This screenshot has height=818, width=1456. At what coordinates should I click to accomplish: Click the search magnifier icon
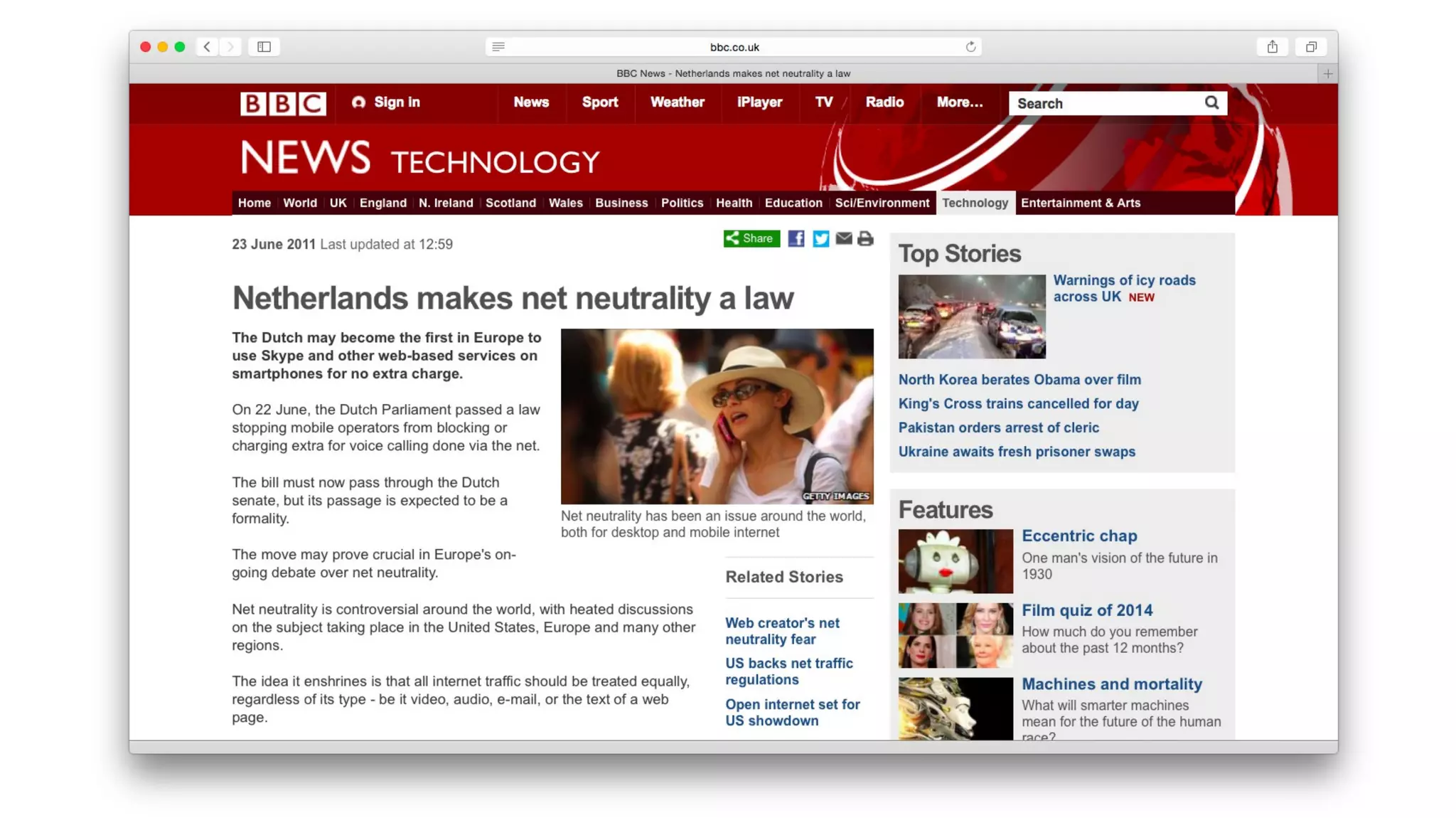[x=1211, y=103]
